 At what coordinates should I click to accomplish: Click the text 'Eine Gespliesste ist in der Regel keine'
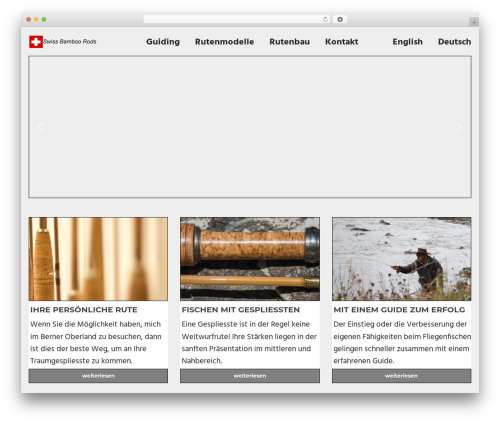point(246,324)
